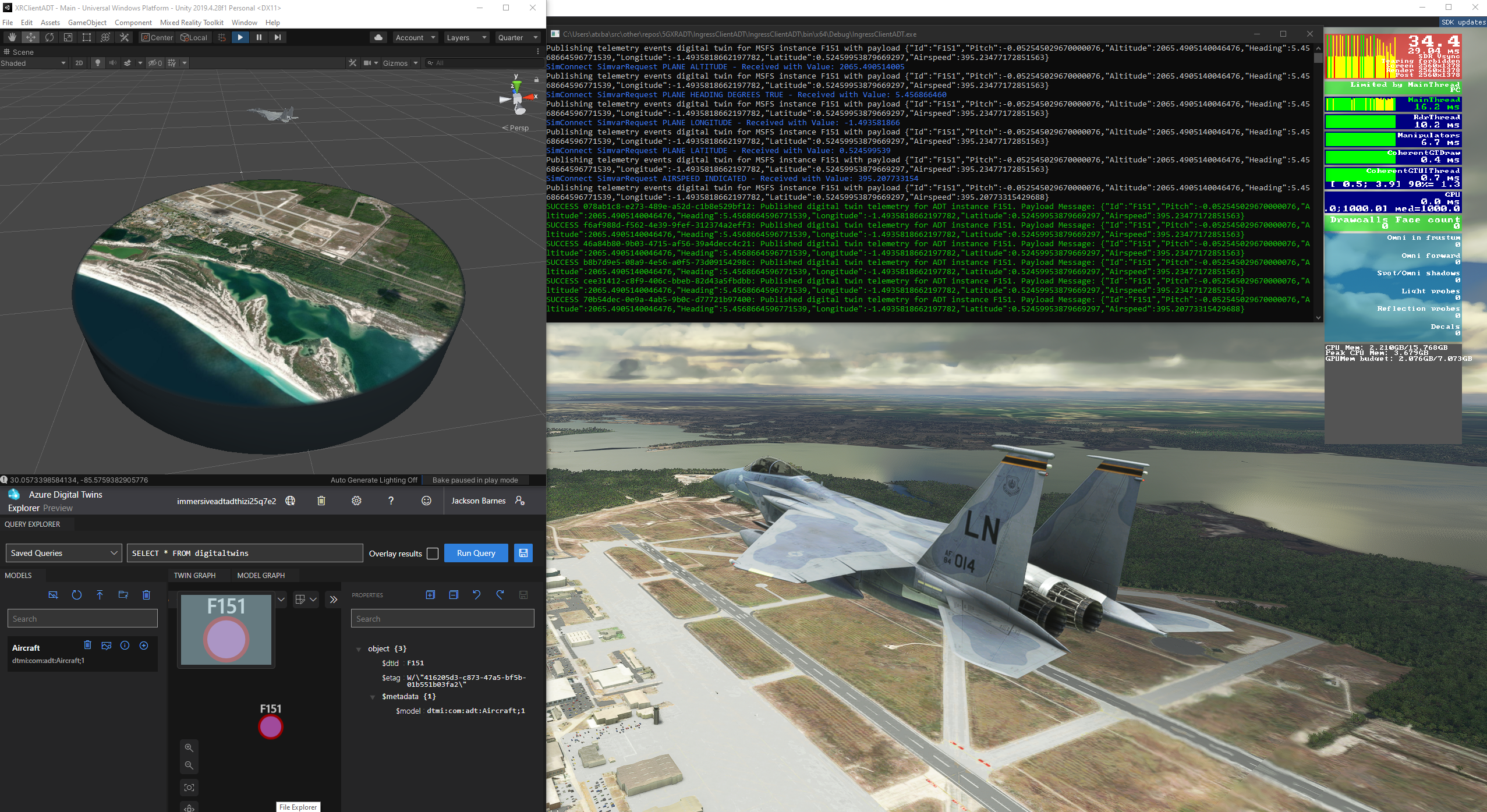Screen dimensions: 1487x812
Task: Click the Run Query button
Action: click(x=476, y=553)
